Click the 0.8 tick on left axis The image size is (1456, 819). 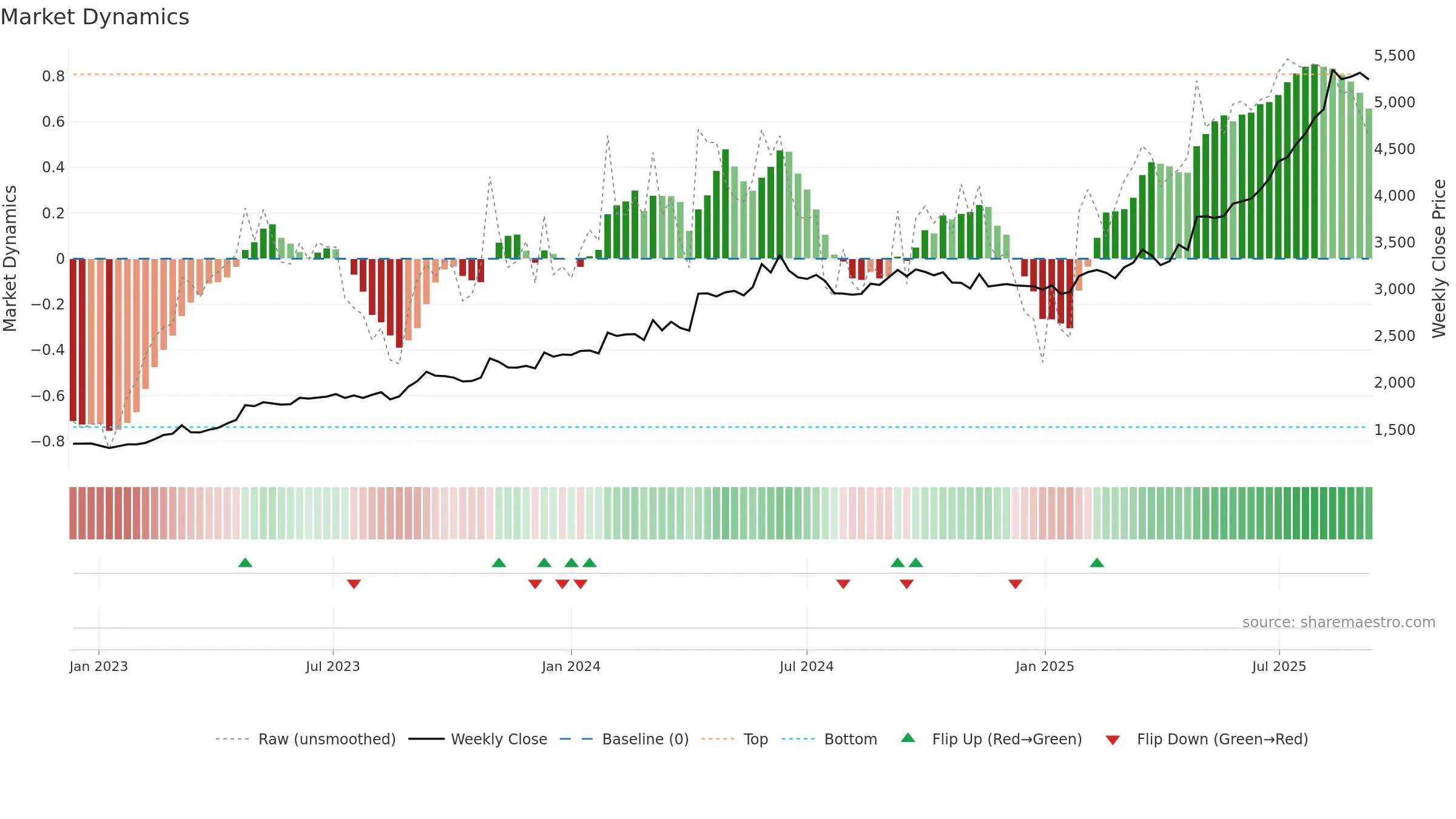click(53, 76)
